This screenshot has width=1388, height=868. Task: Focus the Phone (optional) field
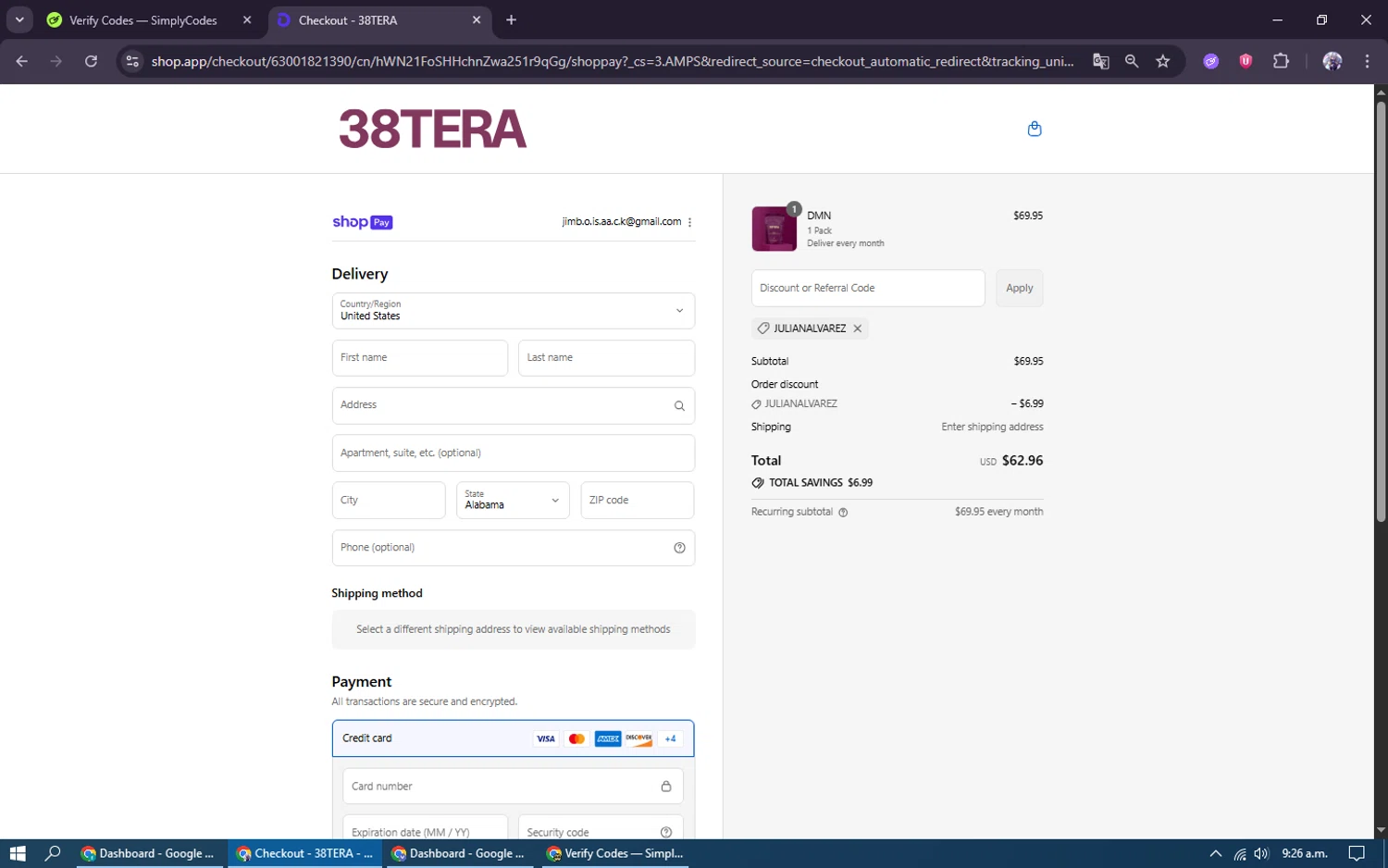pos(514,548)
